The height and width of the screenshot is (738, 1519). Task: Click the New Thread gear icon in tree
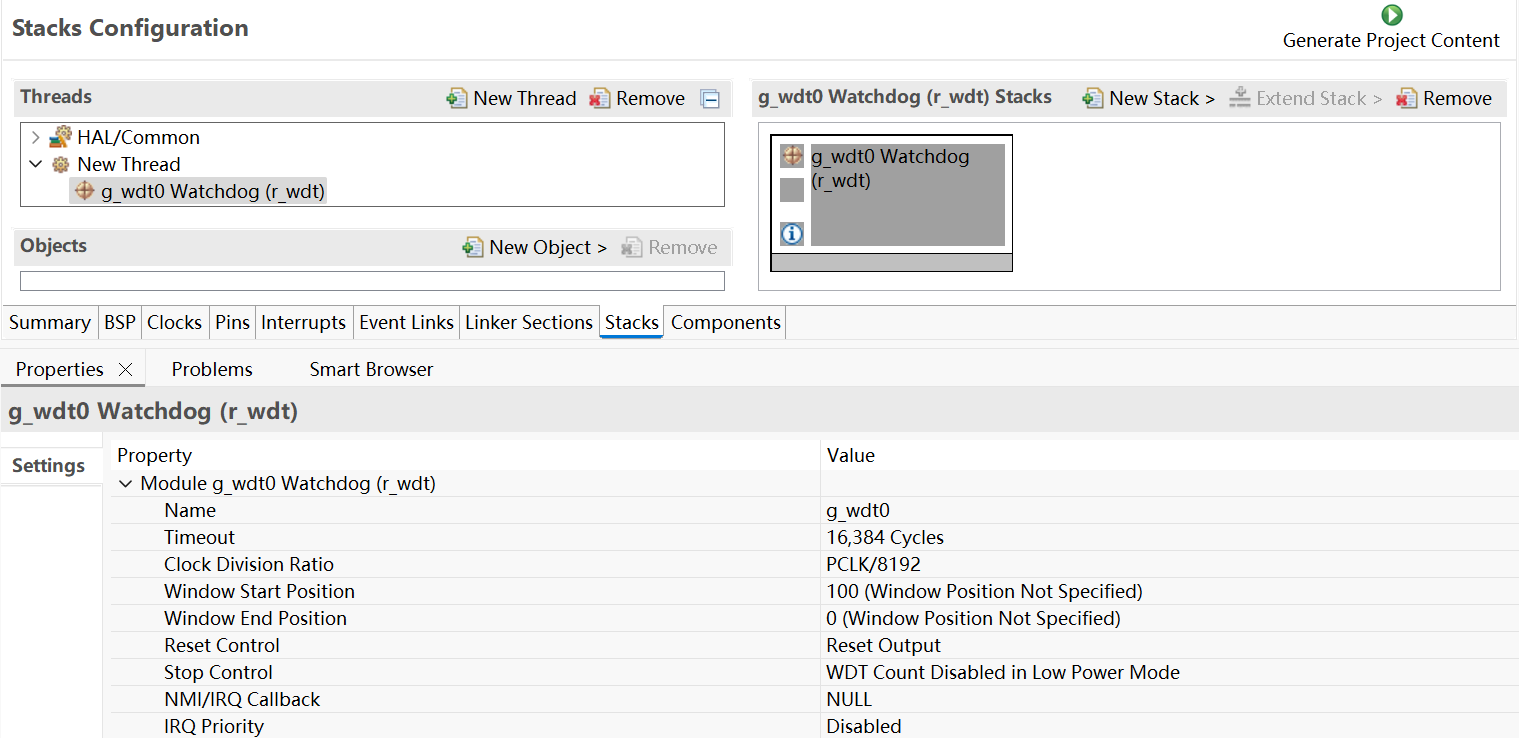pos(61,164)
